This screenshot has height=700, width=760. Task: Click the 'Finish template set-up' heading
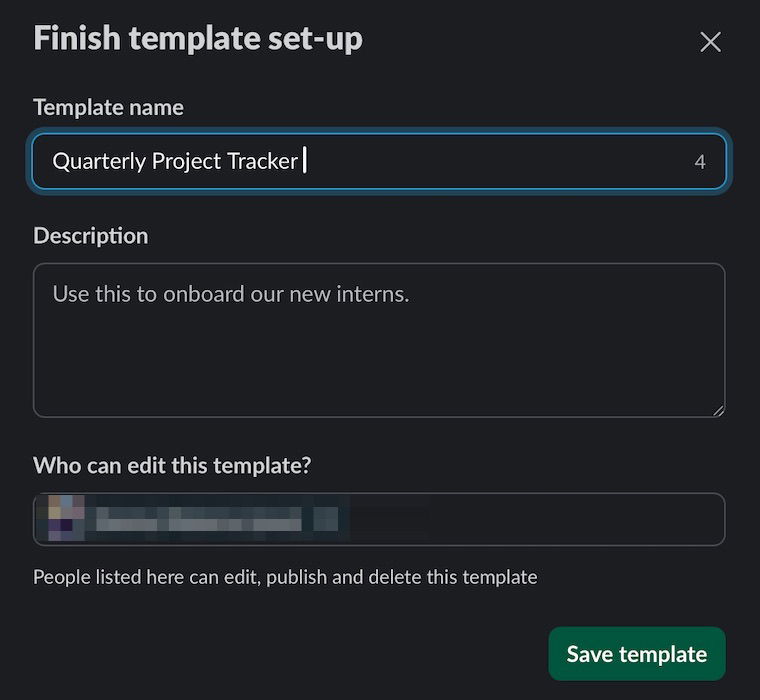(198, 38)
